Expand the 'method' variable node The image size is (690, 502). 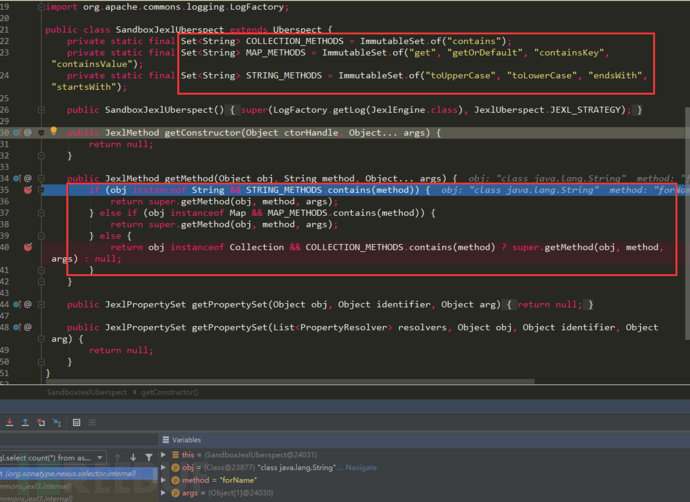point(164,480)
